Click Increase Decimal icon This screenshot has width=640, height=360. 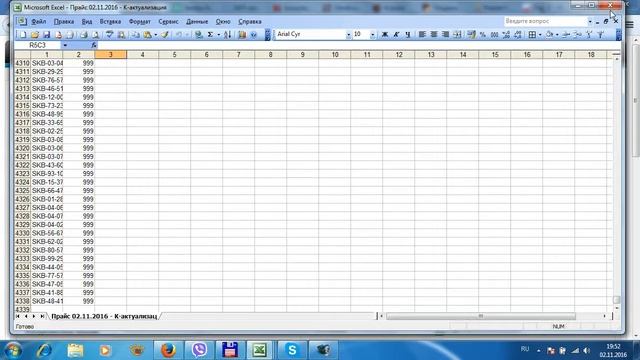click(506, 35)
